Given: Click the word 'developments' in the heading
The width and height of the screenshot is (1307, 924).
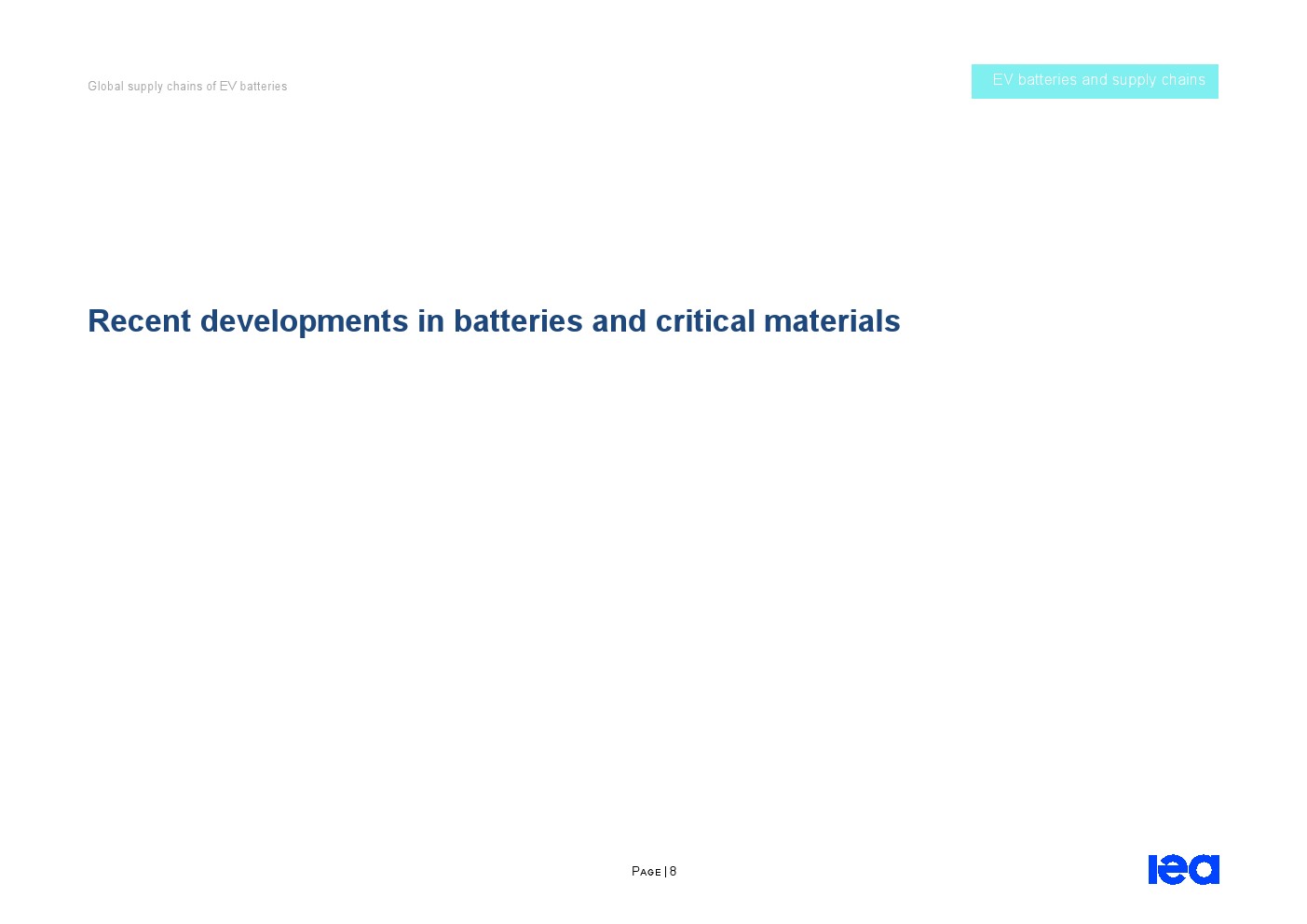Looking at the screenshot, I should click(304, 321).
